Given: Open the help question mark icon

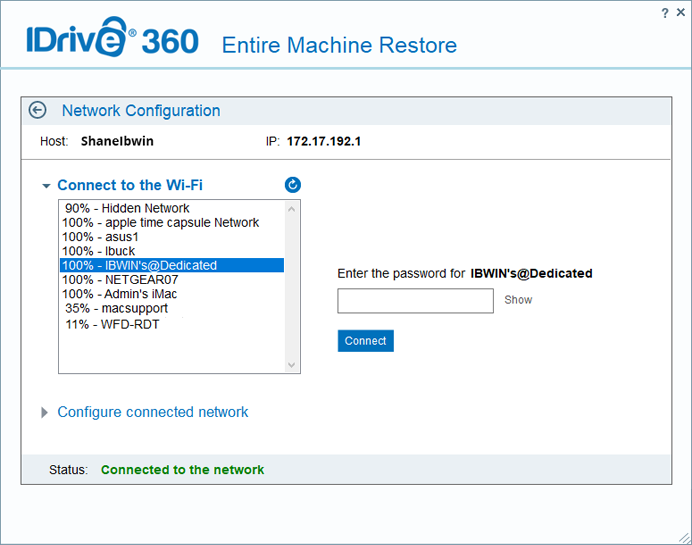Looking at the screenshot, I should pyautogui.click(x=665, y=13).
